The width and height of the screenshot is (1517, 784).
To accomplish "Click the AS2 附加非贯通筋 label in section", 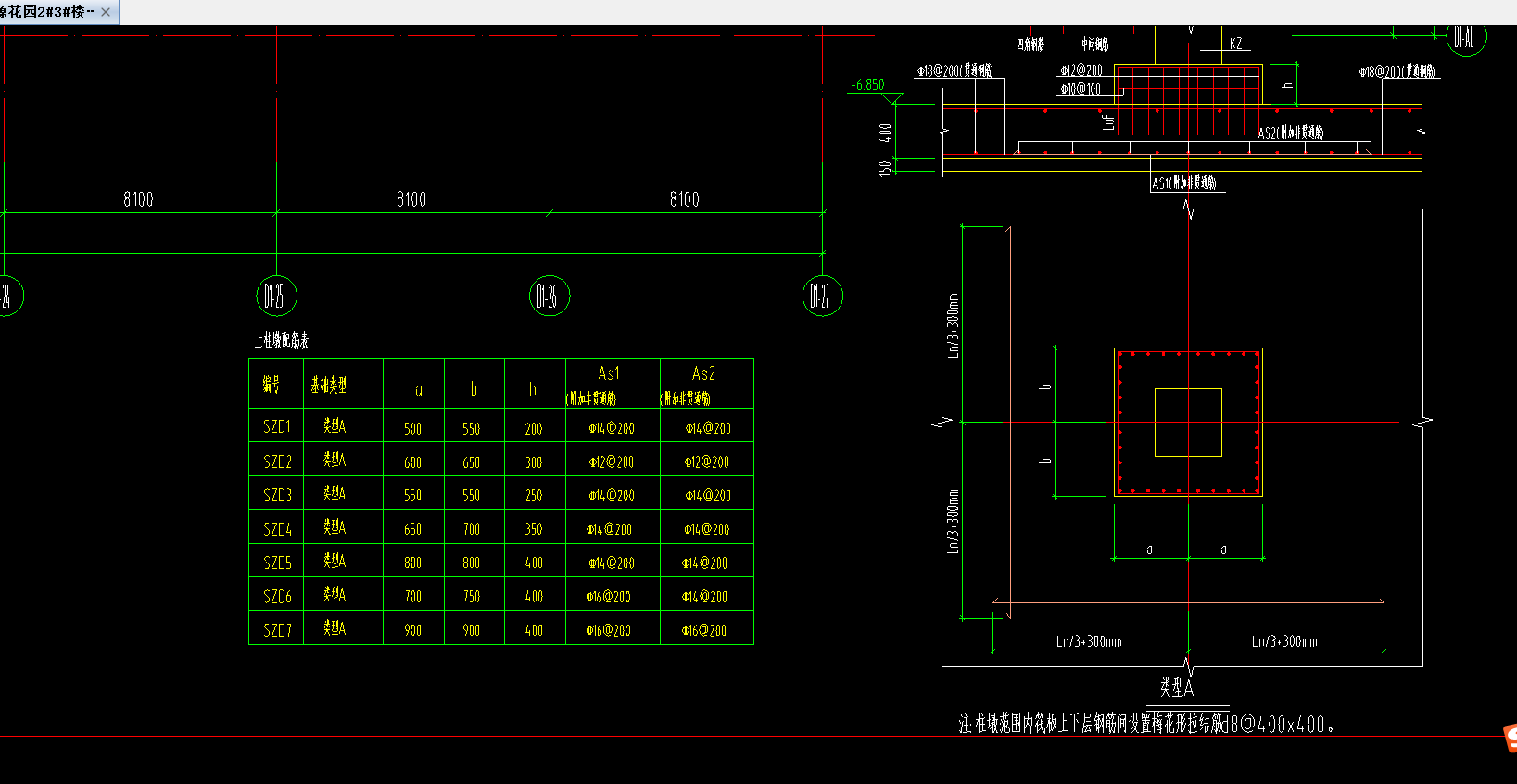I will [1291, 133].
